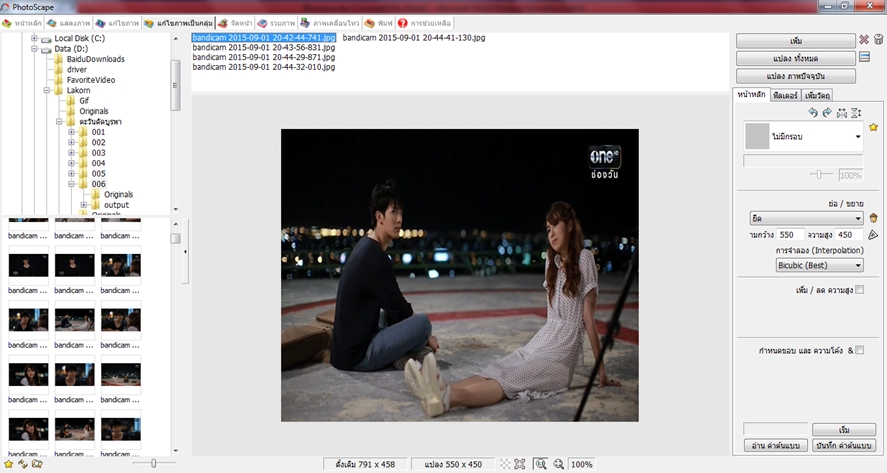Select the FavoriteVideo folder
887x473 pixels.
click(91, 80)
